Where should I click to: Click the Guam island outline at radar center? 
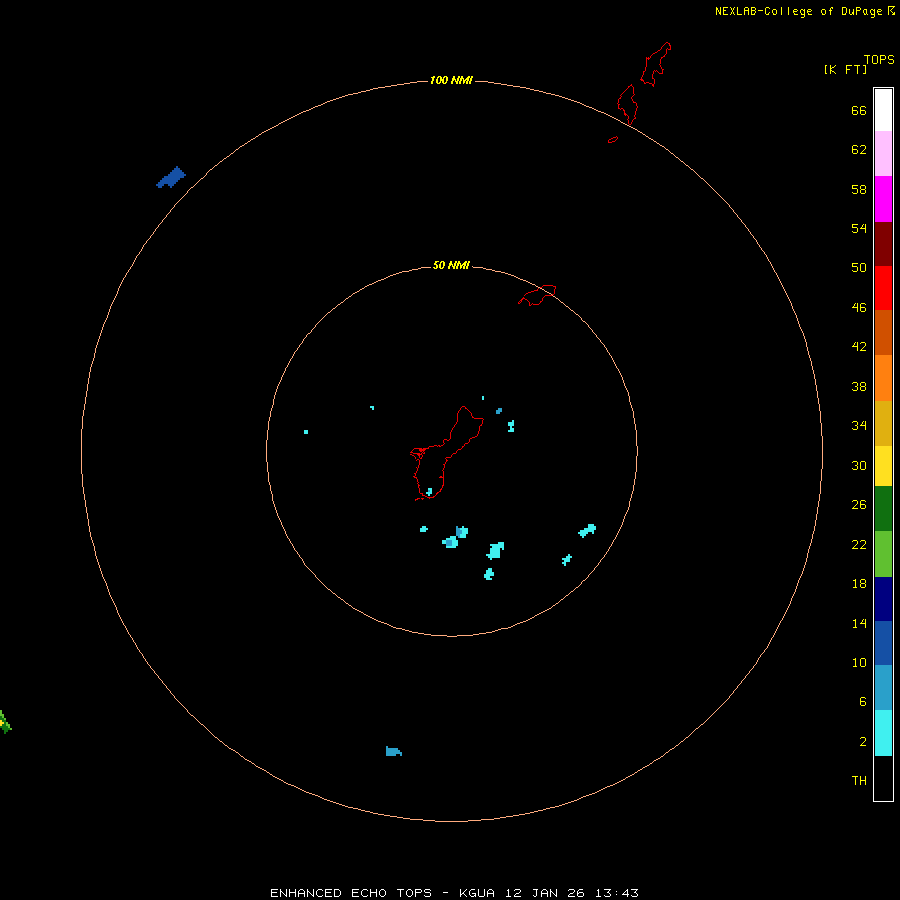(x=447, y=453)
